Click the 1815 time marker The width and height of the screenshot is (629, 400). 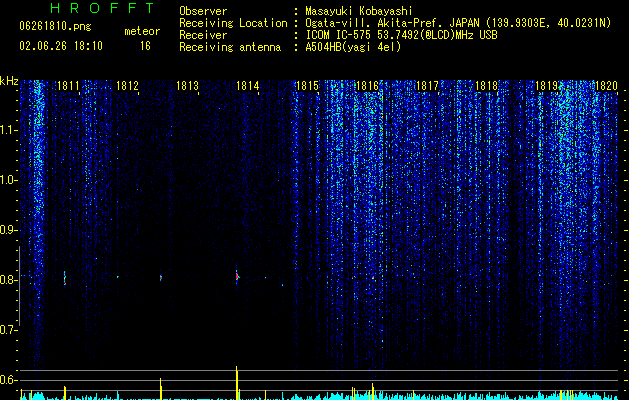307,86
